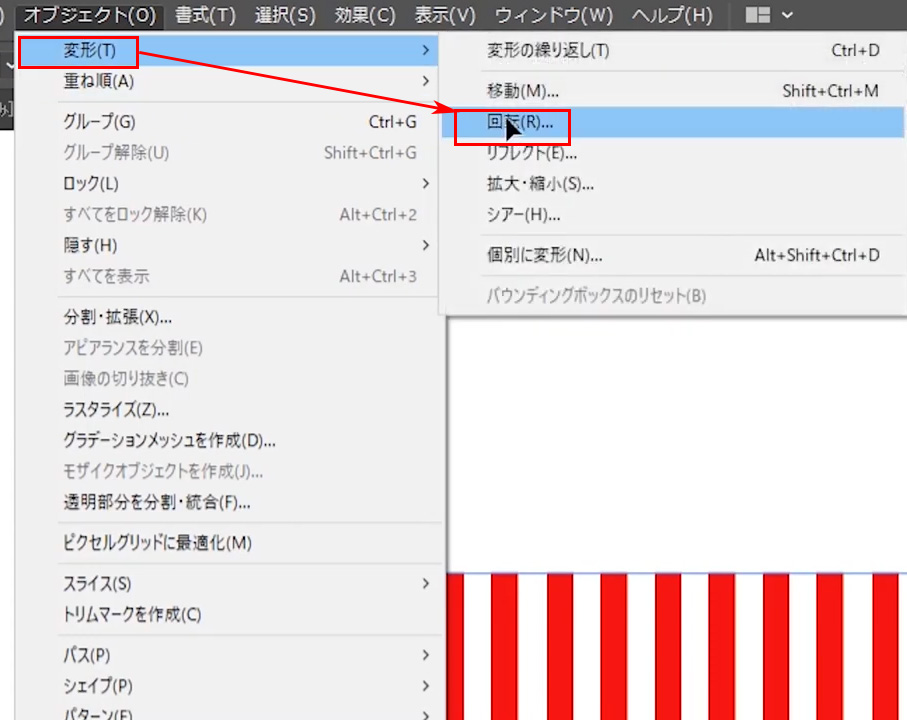Choose 回転(R)... command

click(x=673, y=122)
